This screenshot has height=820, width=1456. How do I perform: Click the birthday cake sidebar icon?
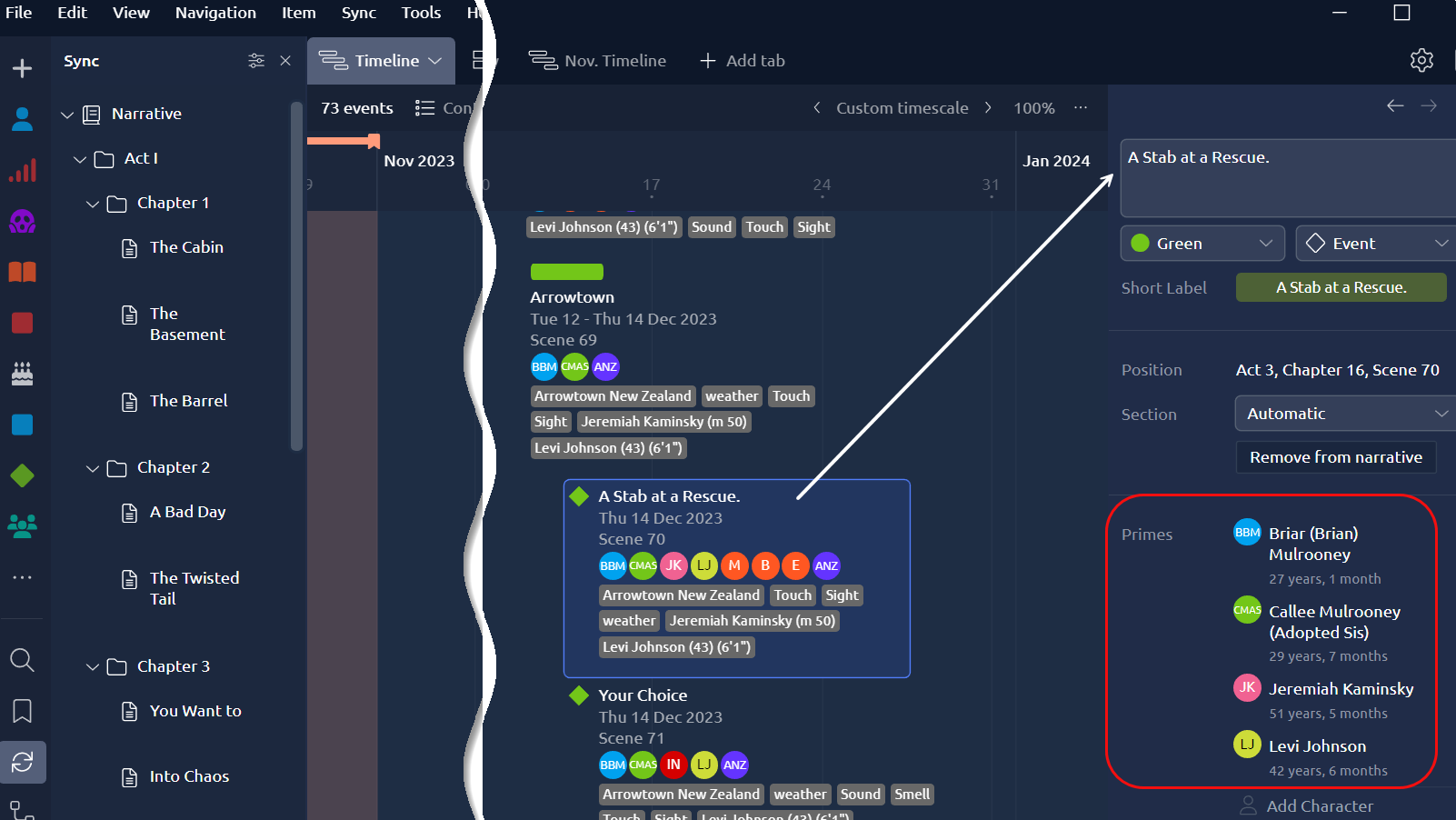[23, 374]
